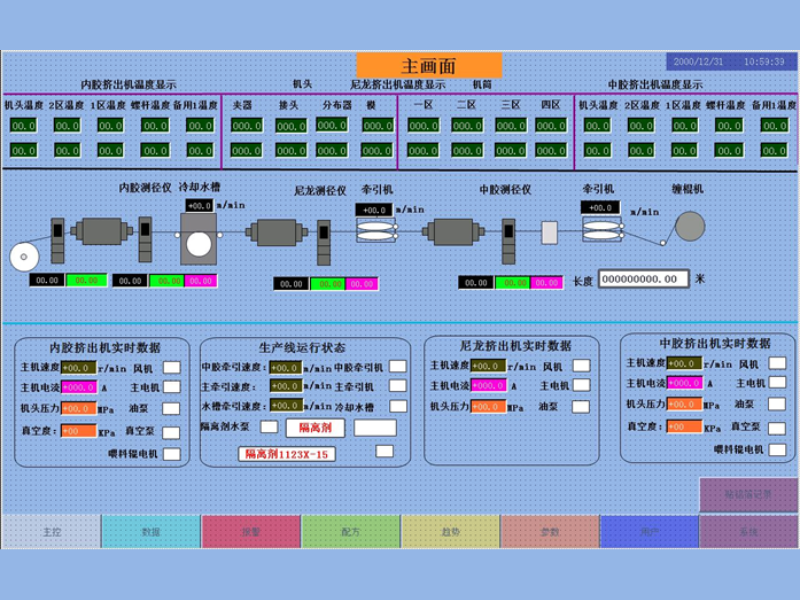Click the date and time display 2000/12/31

[x=729, y=62]
